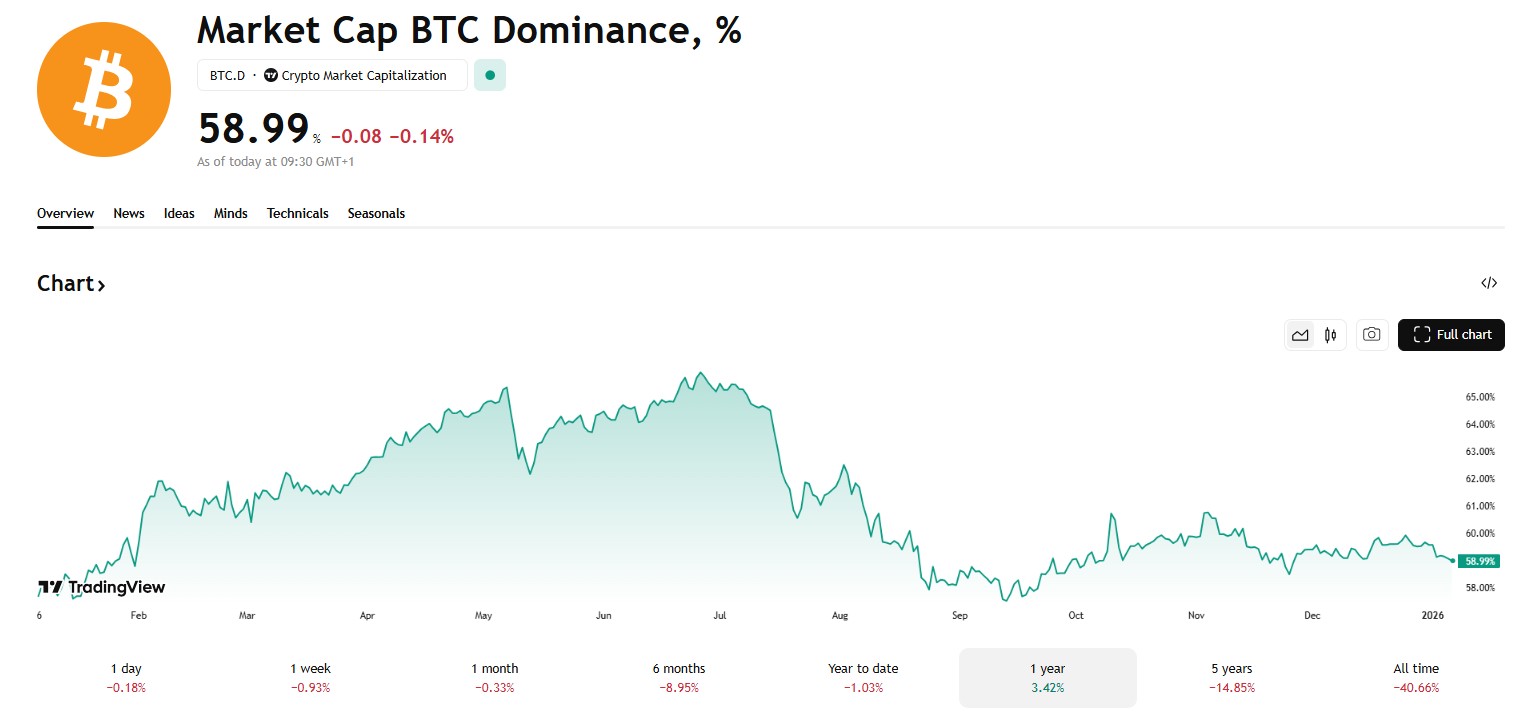This screenshot has height=719, width=1523.
Task: Open the News tab
Action: (129, 213)
